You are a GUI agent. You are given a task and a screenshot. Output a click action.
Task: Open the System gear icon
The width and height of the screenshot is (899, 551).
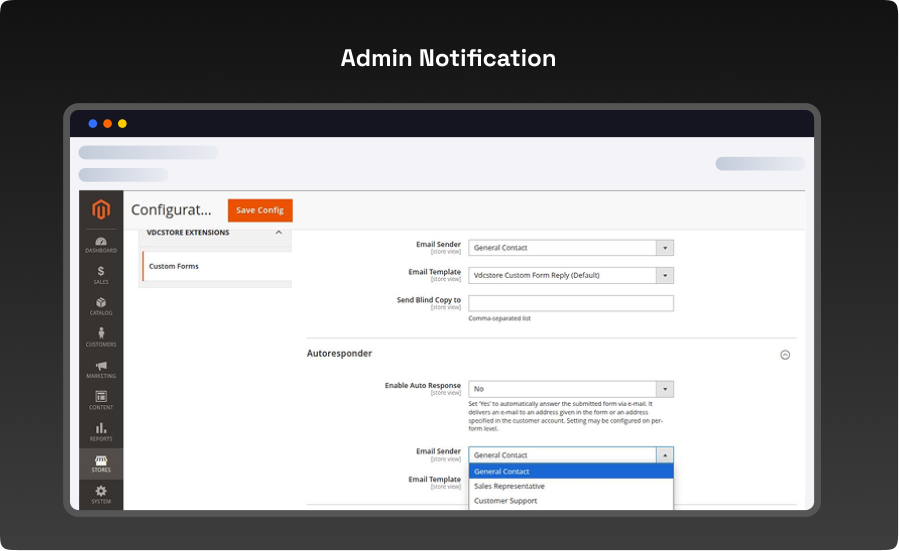101,493
